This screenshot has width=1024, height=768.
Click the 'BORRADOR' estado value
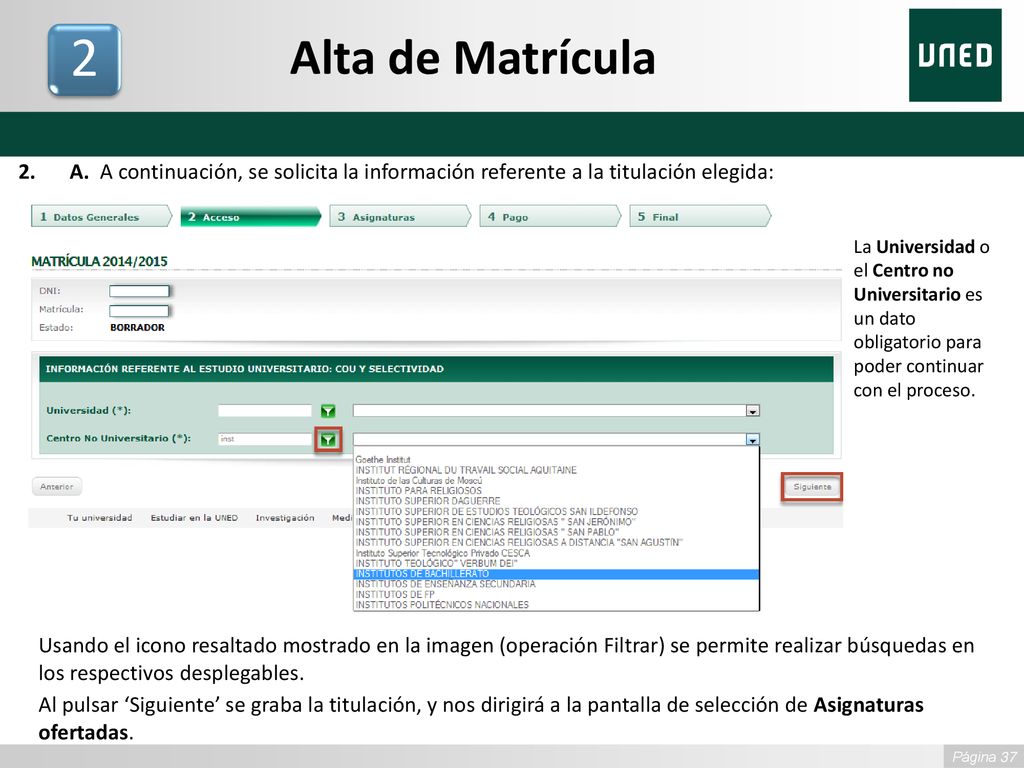(137, 328)
